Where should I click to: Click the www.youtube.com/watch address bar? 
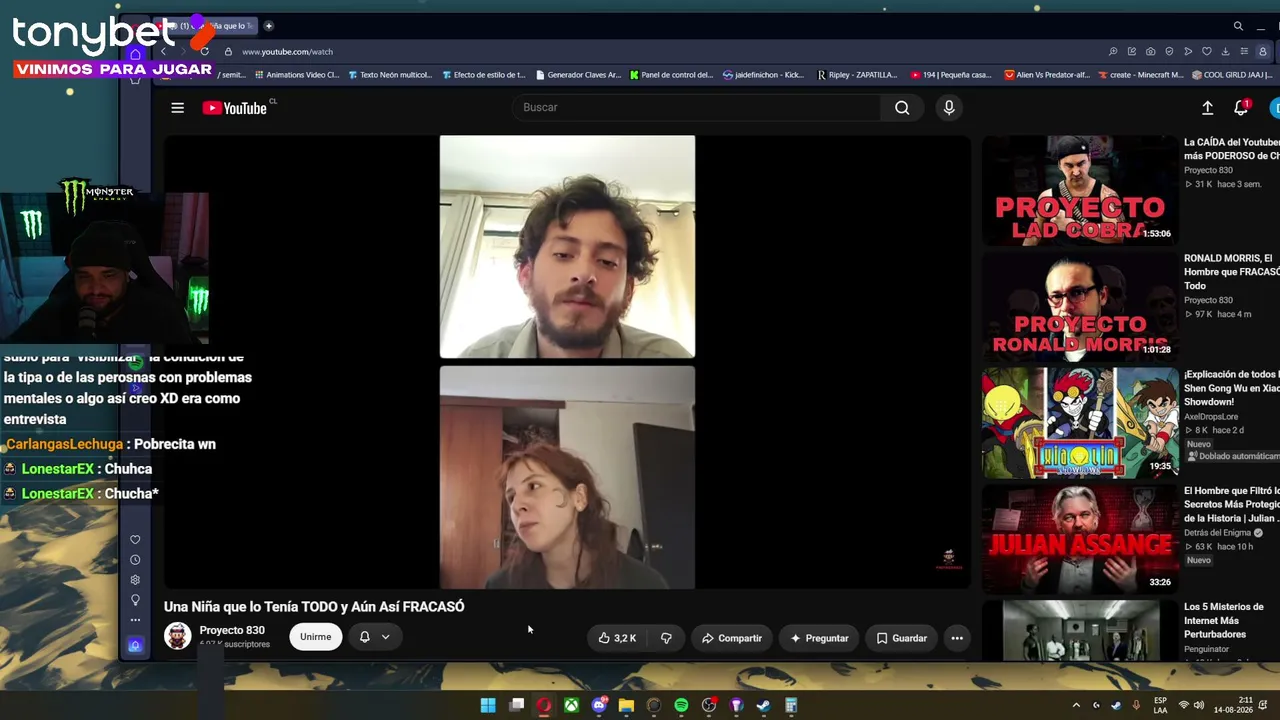(287, 51)
